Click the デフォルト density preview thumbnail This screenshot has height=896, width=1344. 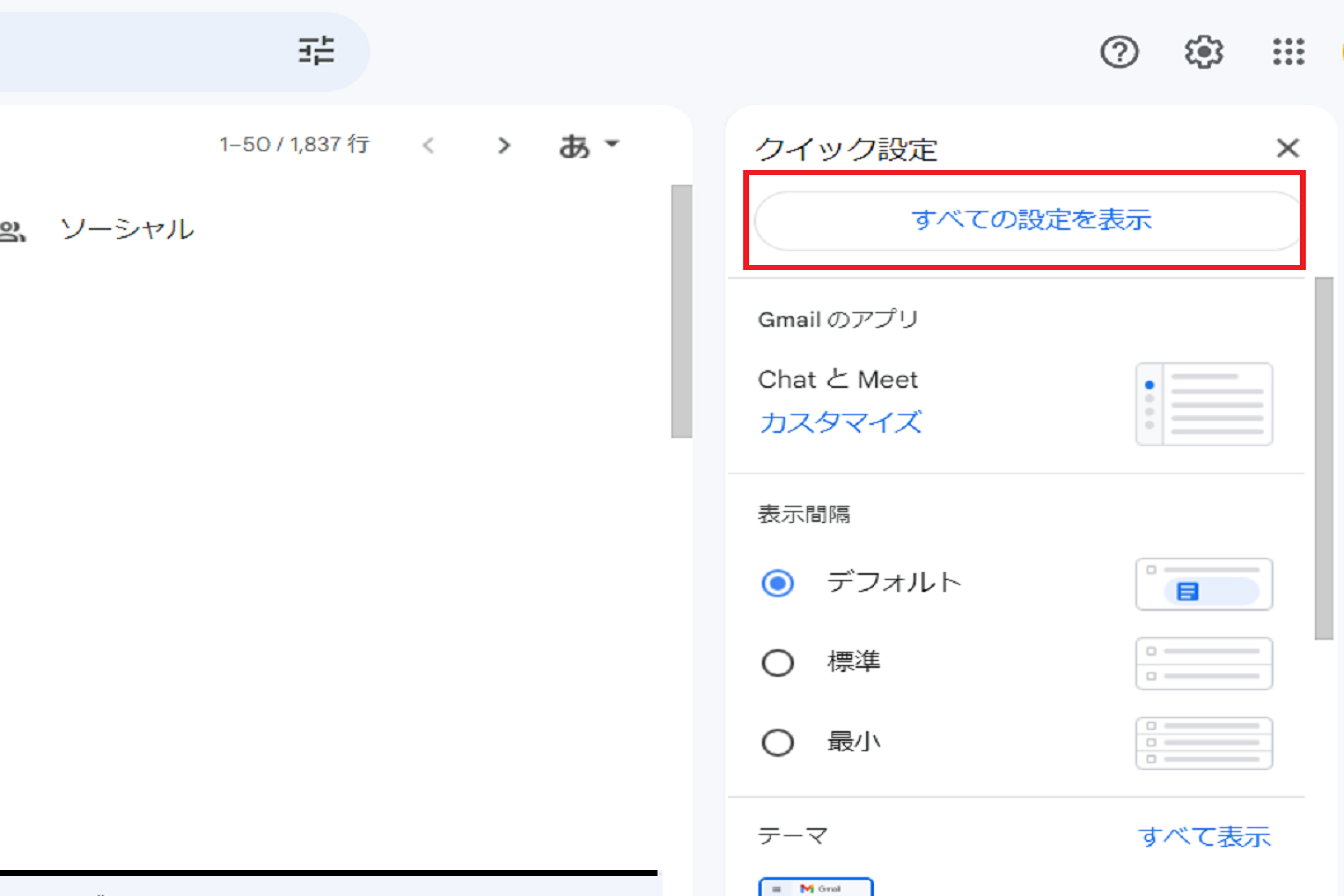(x=1204, y=584)
